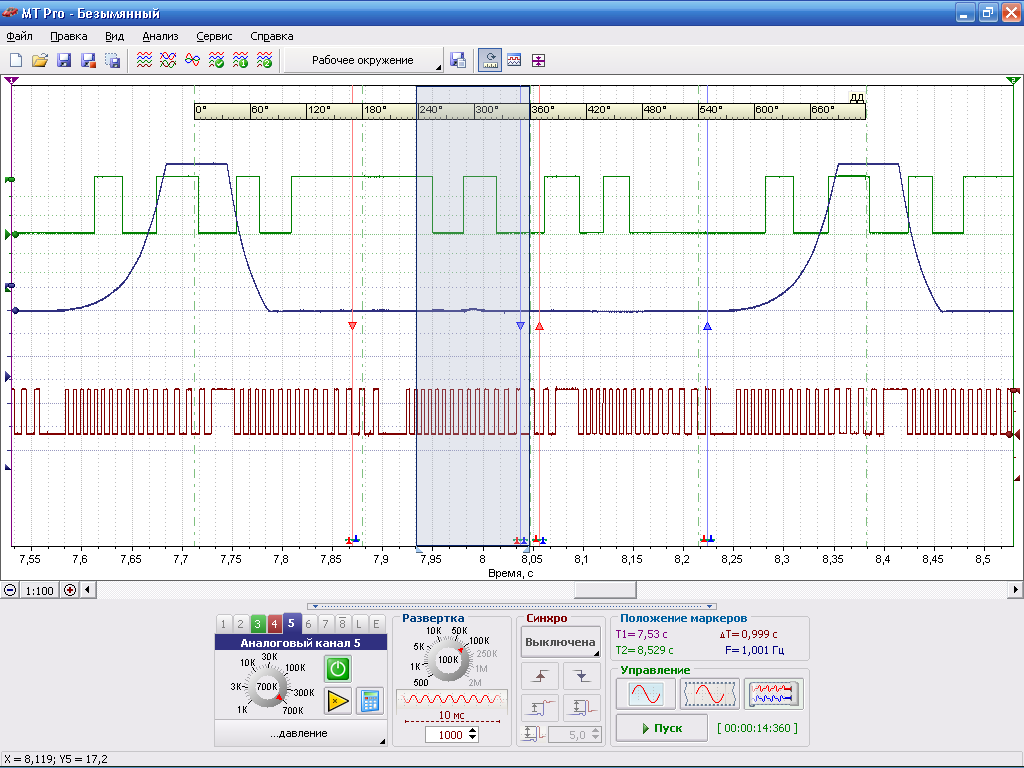1024x768 pixels.
Task: Click the first blue floppy save icon
Action: (x=64, y=61)
